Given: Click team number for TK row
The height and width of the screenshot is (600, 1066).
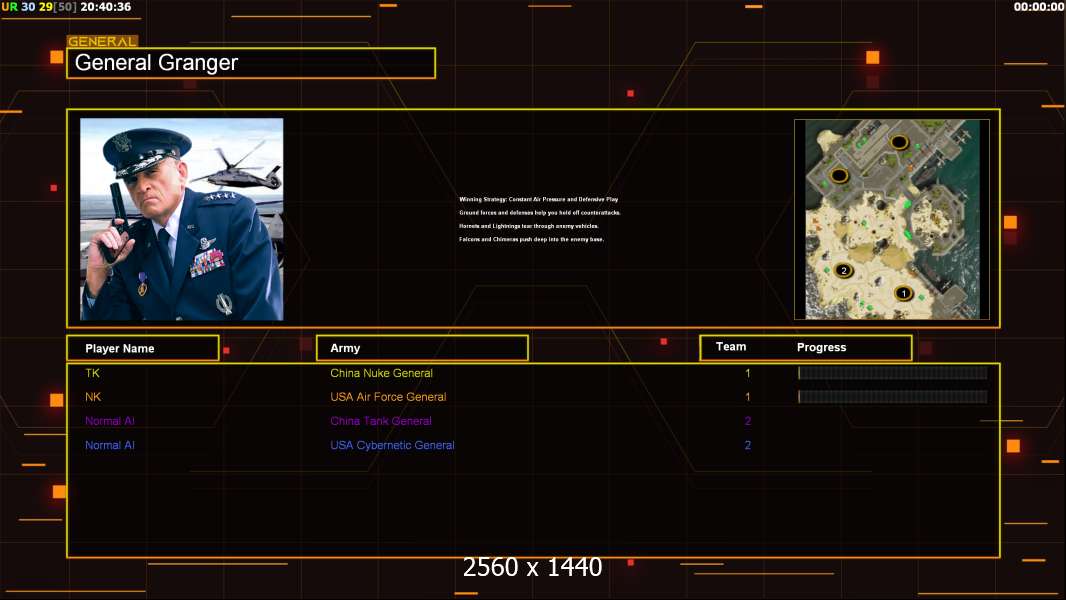Looking at the screenshot, I should point(748,373).
